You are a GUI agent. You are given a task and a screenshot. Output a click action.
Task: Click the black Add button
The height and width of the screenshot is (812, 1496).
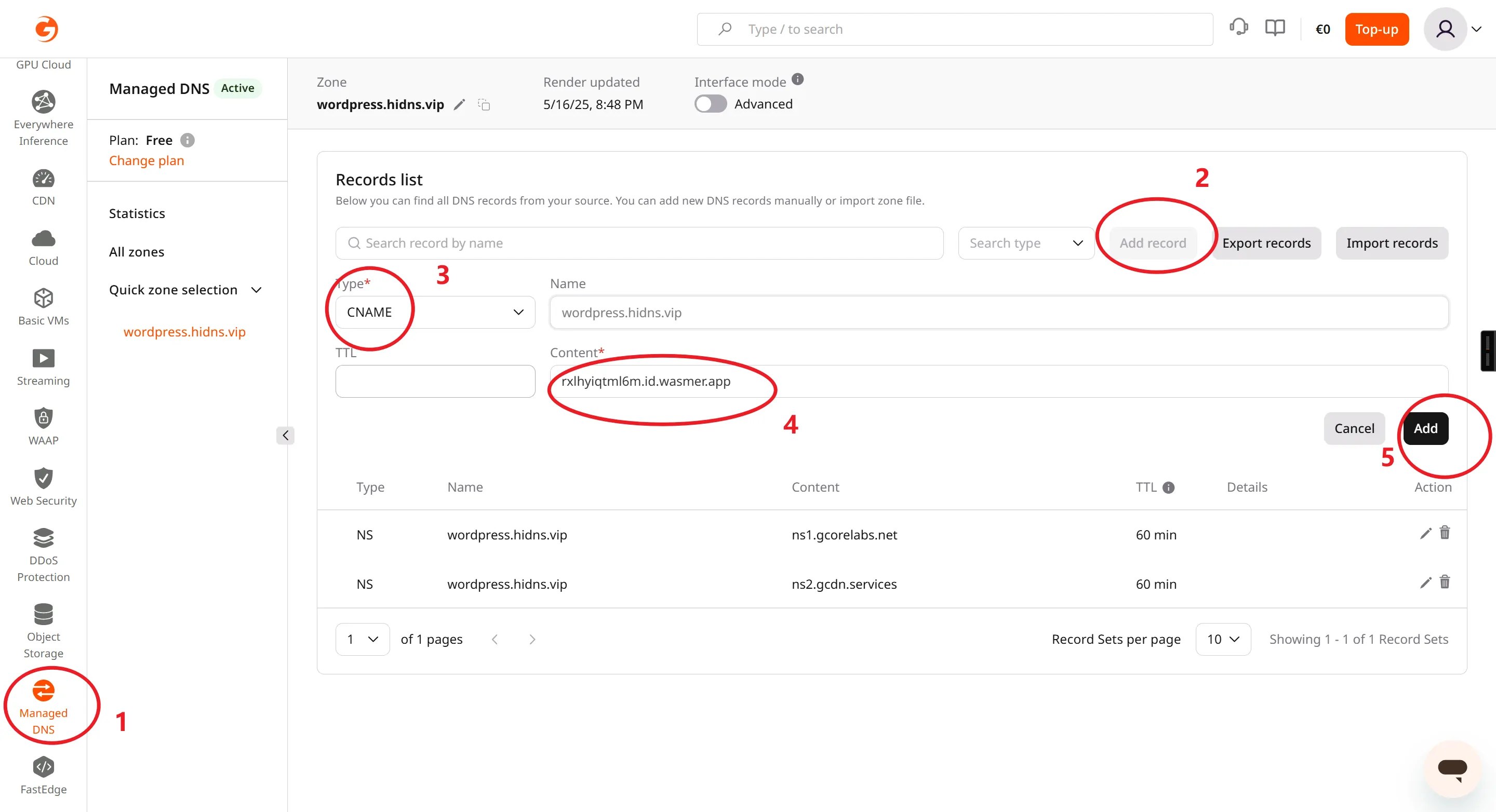click(1426, 428)
